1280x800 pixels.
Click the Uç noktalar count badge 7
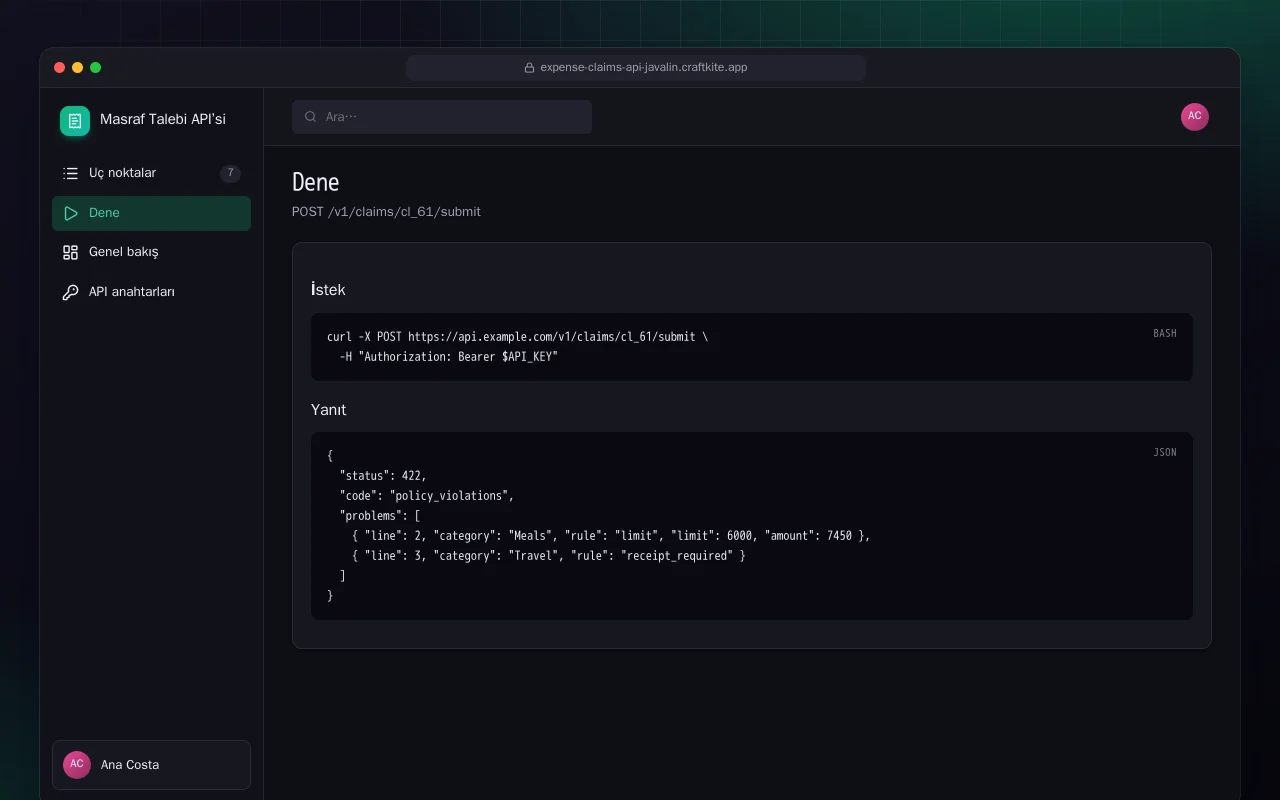(230, 173)
